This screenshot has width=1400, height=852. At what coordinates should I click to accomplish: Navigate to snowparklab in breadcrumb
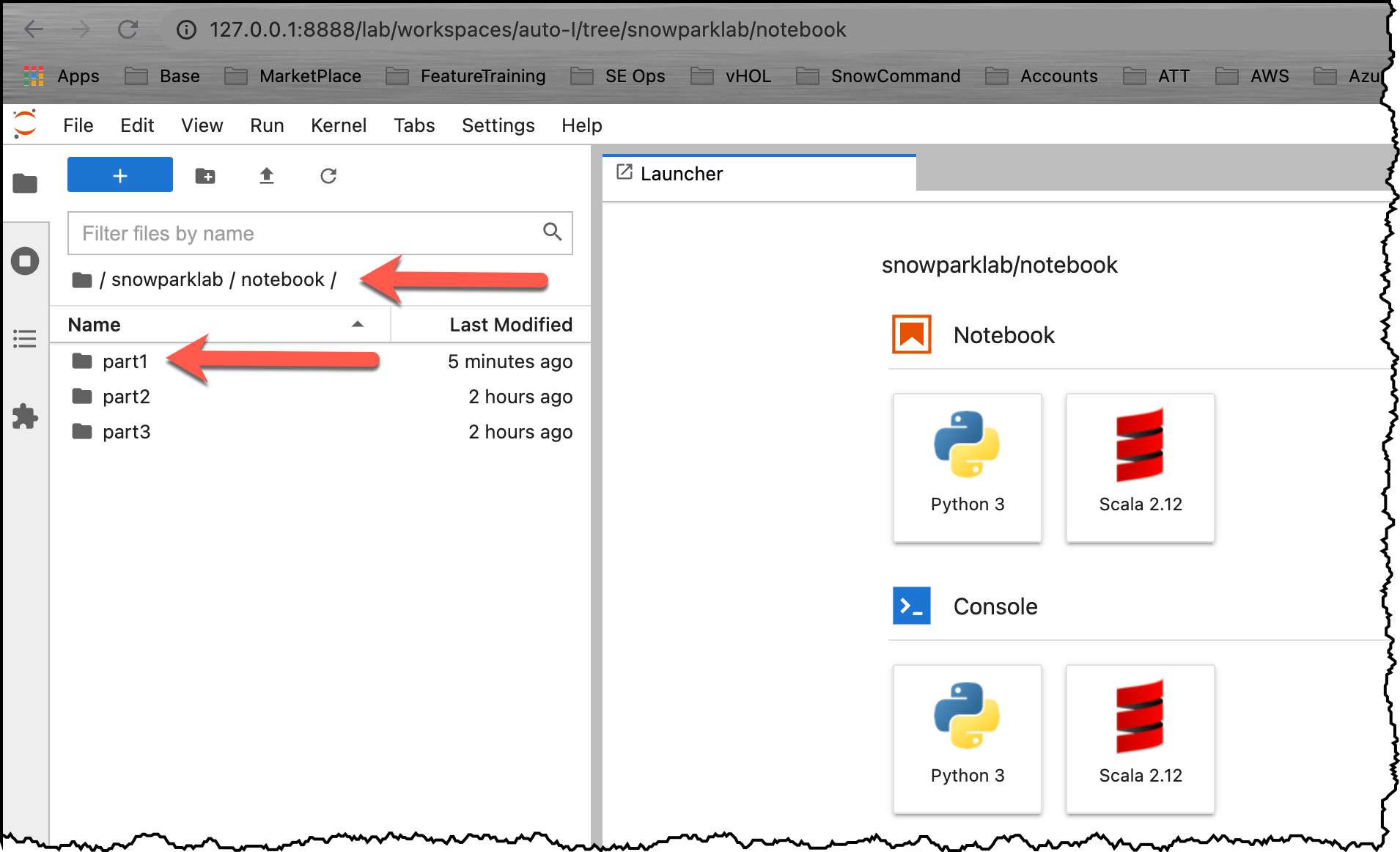click(x=167, y=280)
